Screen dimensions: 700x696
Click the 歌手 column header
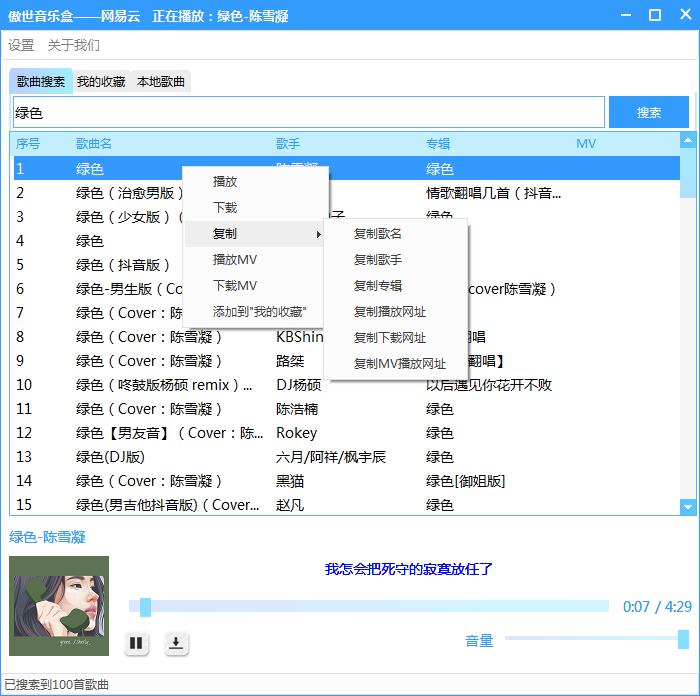[x=288, y=144]
